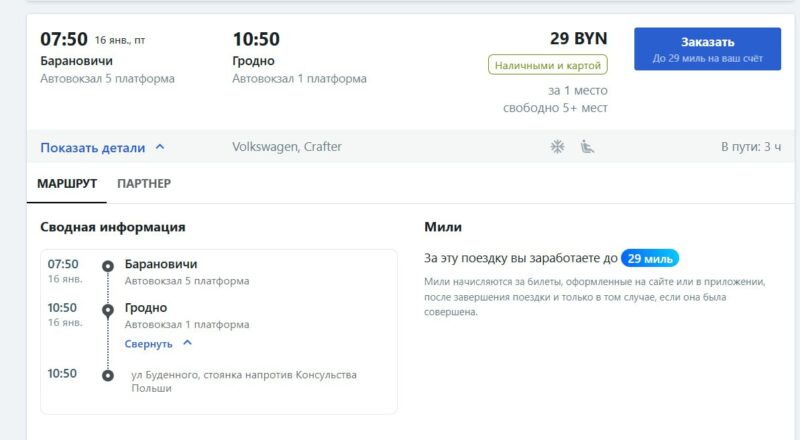
Task: Collapse the stops list with Свернуть
Action: [x=149, y=343]
